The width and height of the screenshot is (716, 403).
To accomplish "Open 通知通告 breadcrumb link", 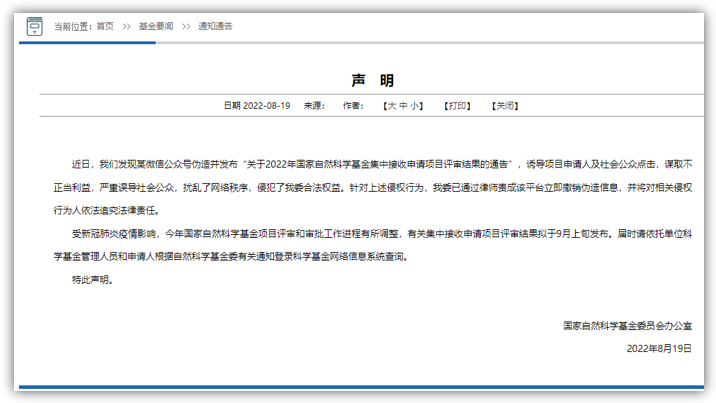I will click(x=215, y=26).
